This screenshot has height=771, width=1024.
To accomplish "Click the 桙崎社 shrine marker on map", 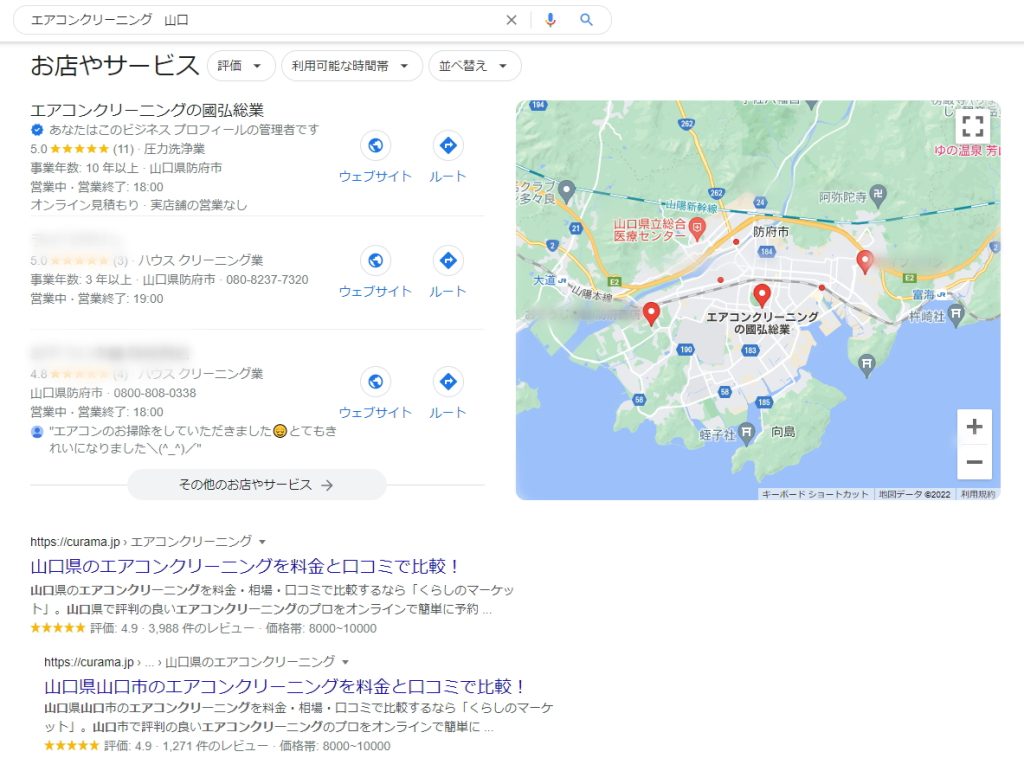I will click(x=955, y=315).
